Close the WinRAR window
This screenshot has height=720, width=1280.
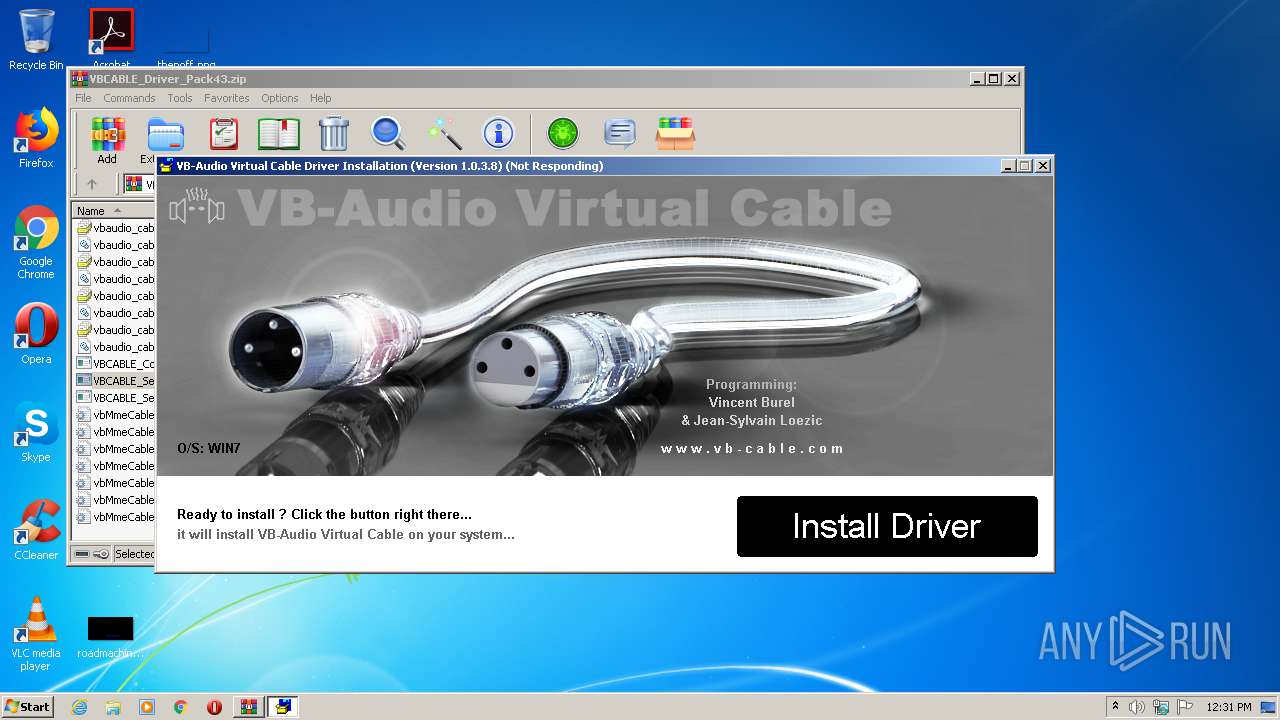1012,79
